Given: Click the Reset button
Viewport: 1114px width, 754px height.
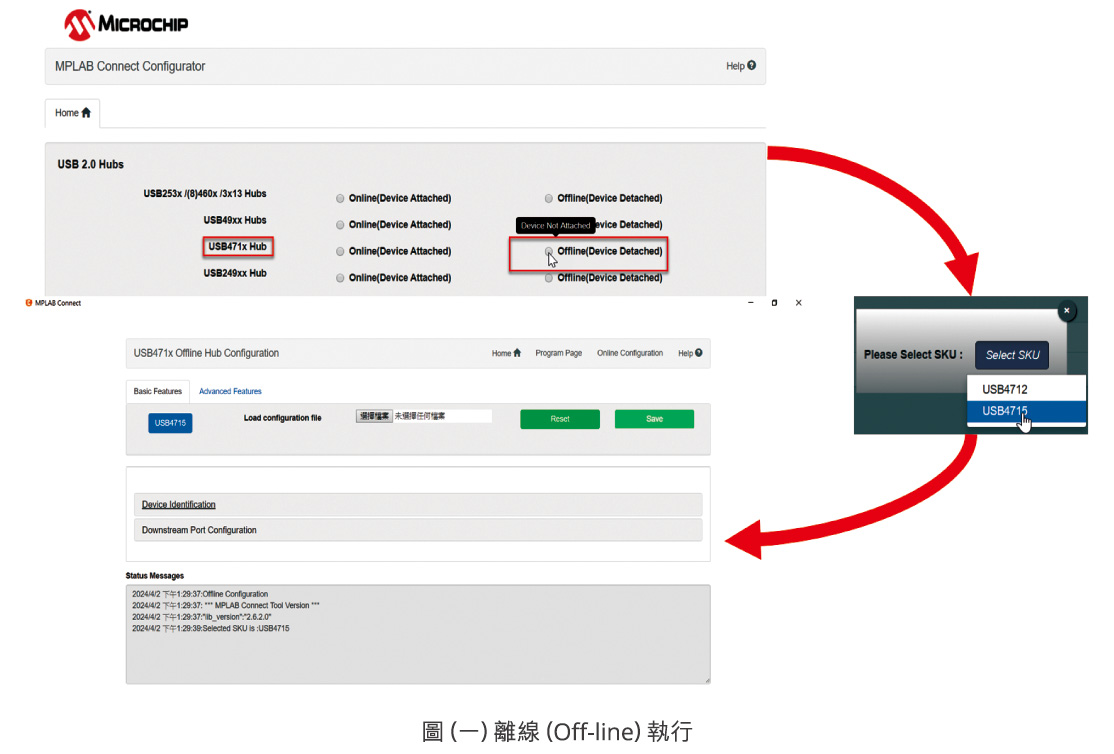Looking at the screenshot, I should pyautogui.click(x=560, y=418).
